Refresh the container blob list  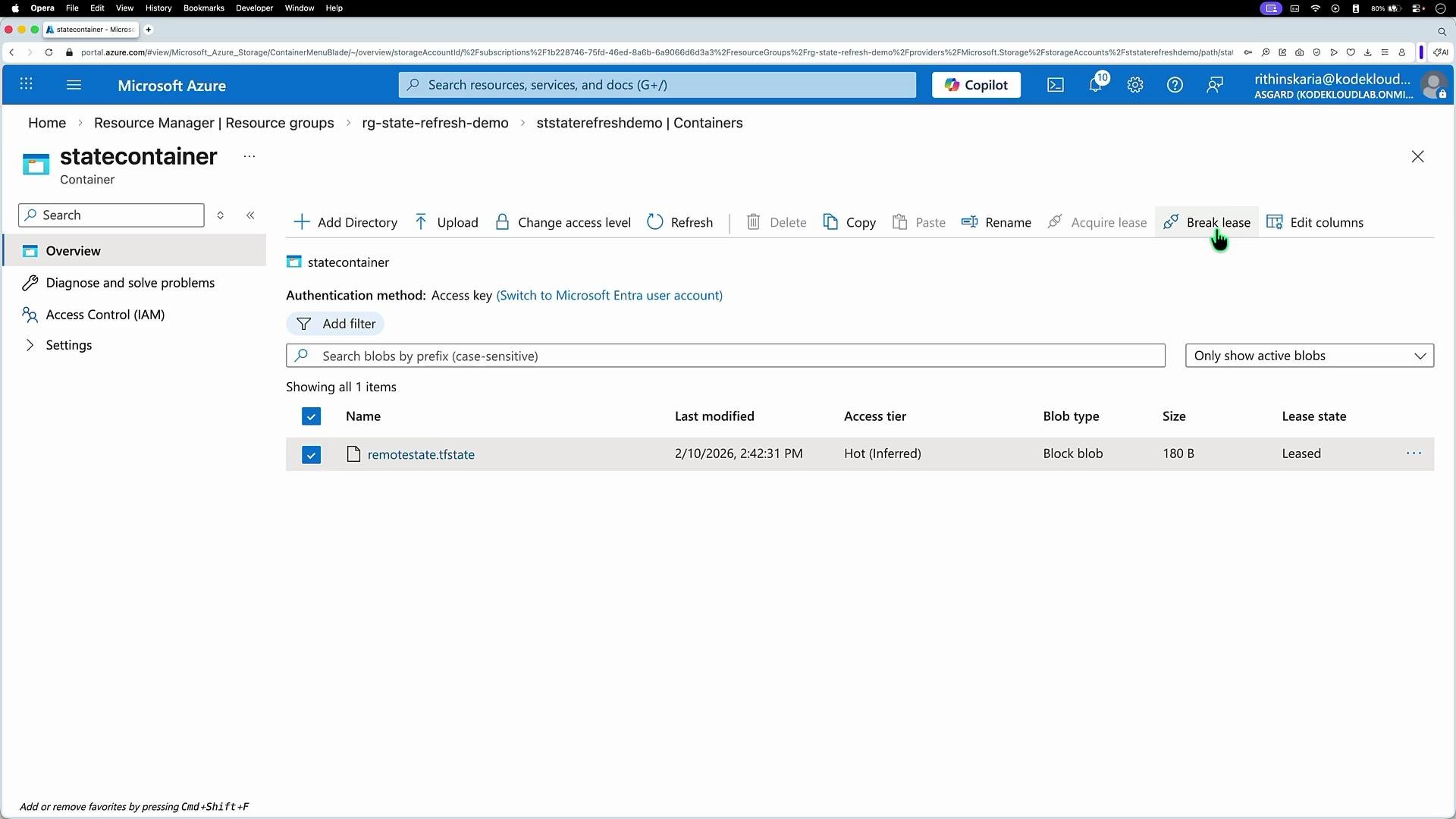point(680,222)
